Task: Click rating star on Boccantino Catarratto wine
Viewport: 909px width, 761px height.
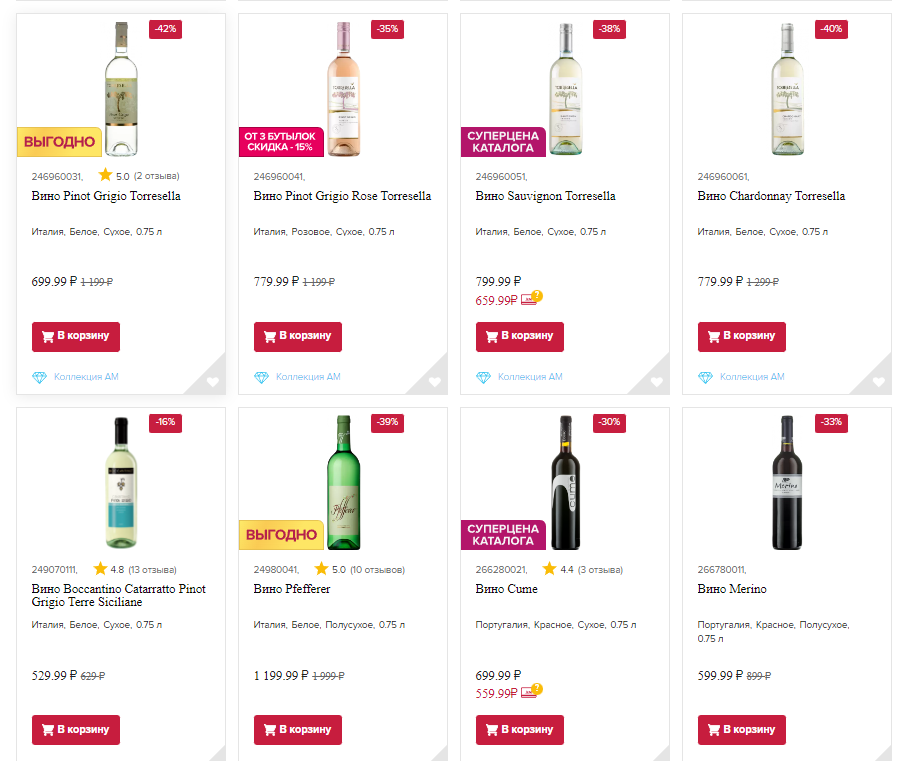Action: pos(101,569)
